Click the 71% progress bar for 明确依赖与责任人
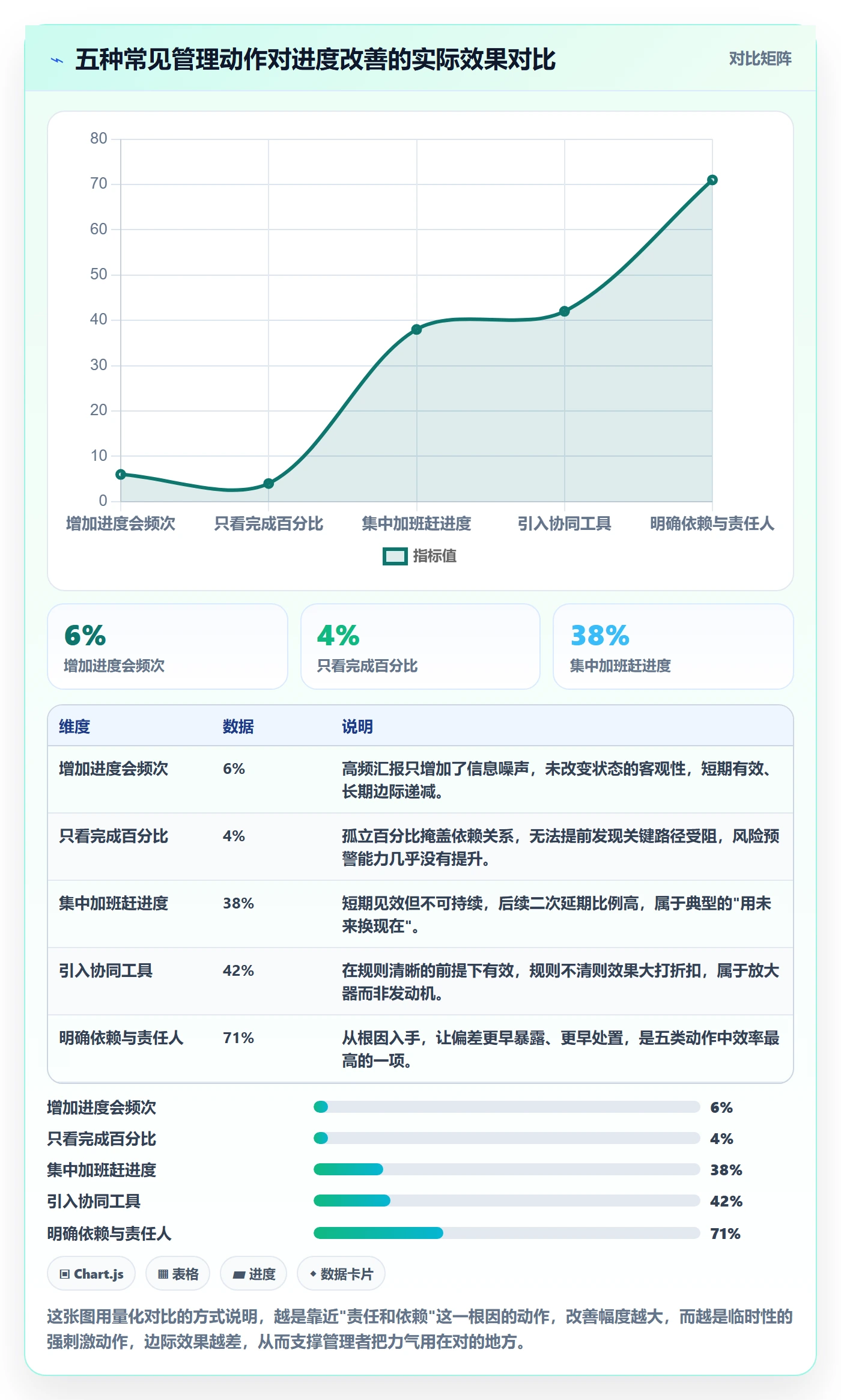 (507, 1233)
